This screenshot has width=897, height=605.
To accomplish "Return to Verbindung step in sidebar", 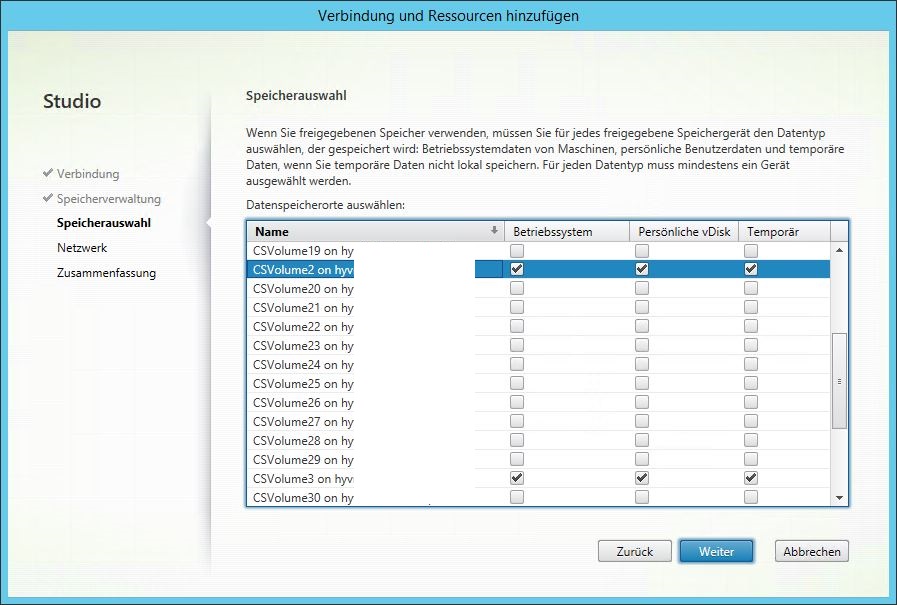I will tap(88, 174).
